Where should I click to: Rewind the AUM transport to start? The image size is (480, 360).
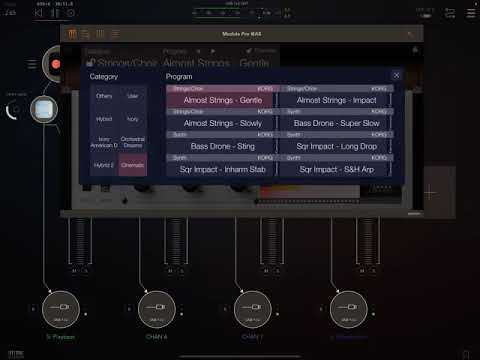point(39,13)
